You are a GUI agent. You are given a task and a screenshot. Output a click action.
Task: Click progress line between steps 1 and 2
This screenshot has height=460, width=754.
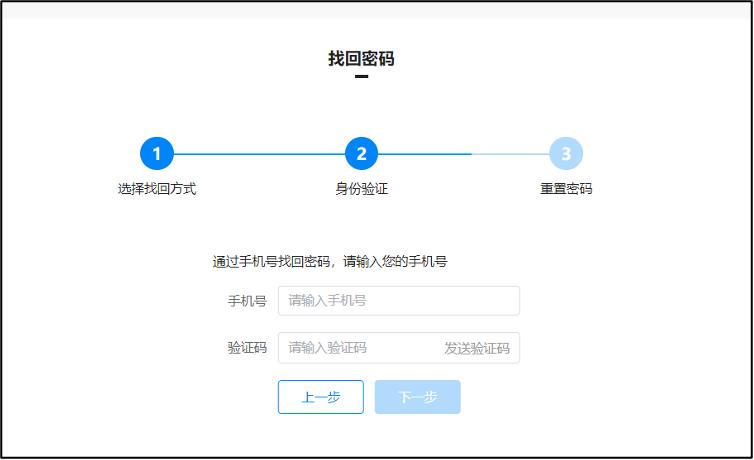click(x=258, y=154)
